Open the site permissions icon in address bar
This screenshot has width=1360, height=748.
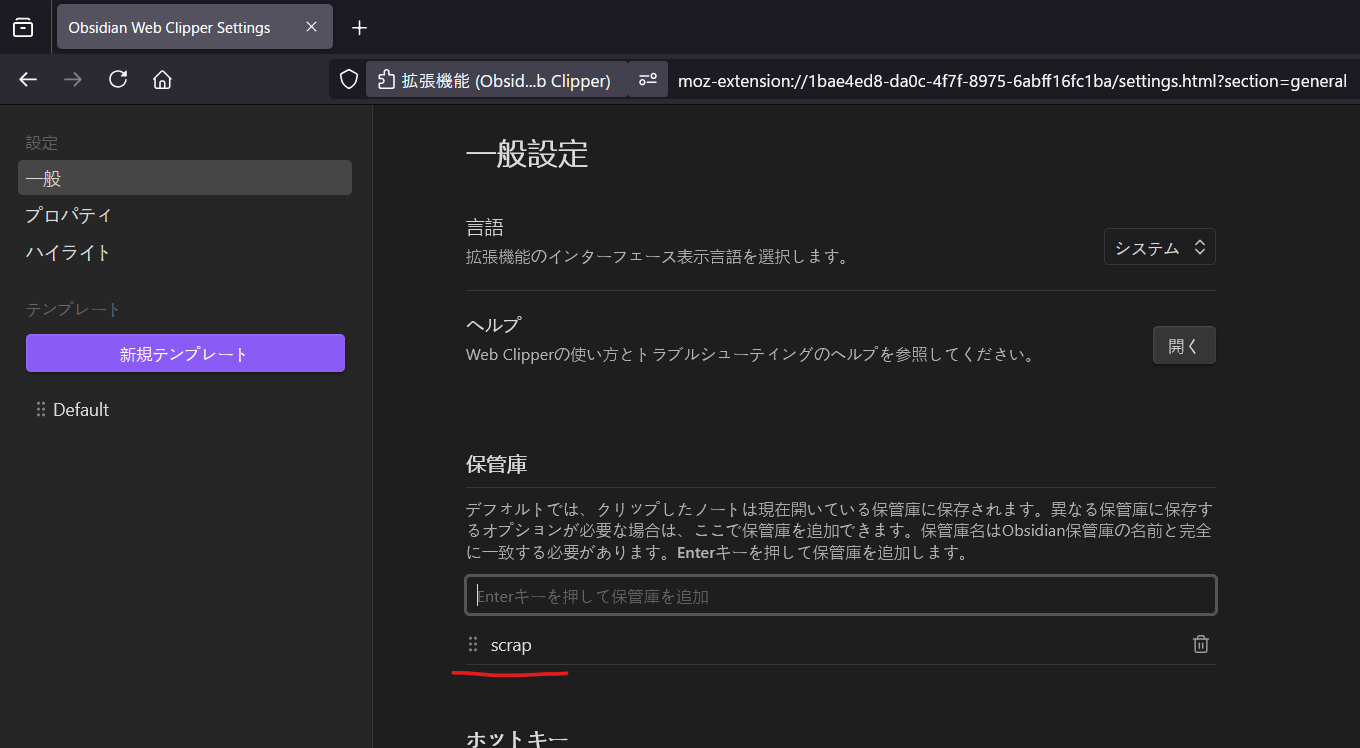click(x=648, y=80)
